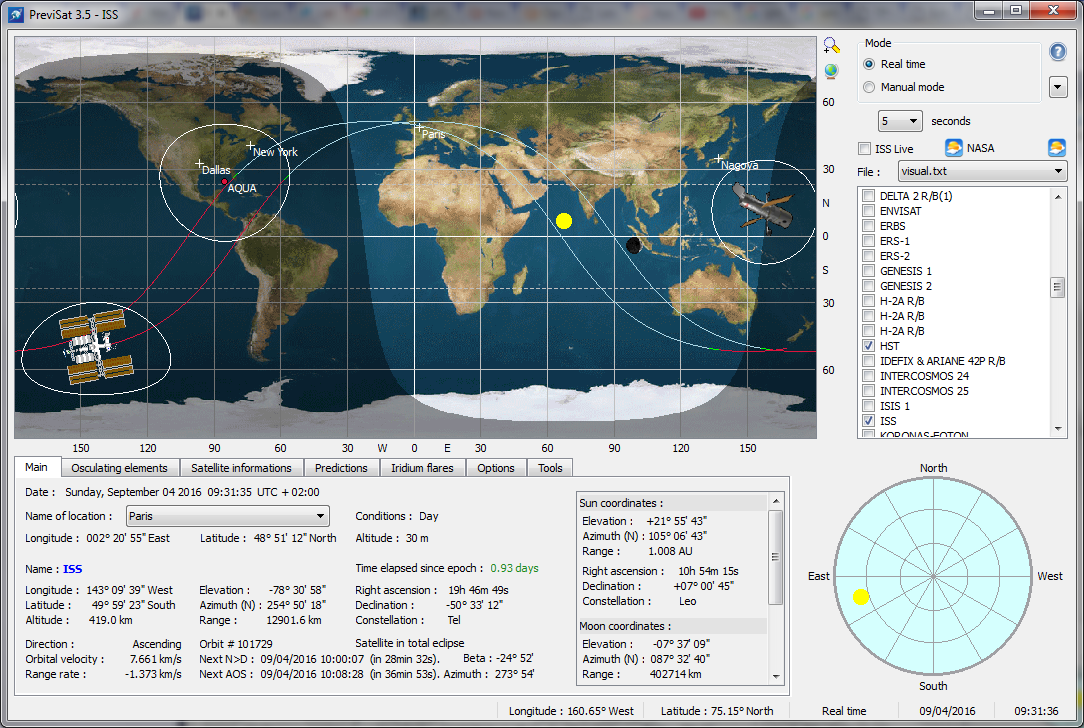The width and height of the screenshot is (1084, 728).
Task: Check the GENESIS 1 checkbox
Action: pyautogui.click(x=869, y=271)
